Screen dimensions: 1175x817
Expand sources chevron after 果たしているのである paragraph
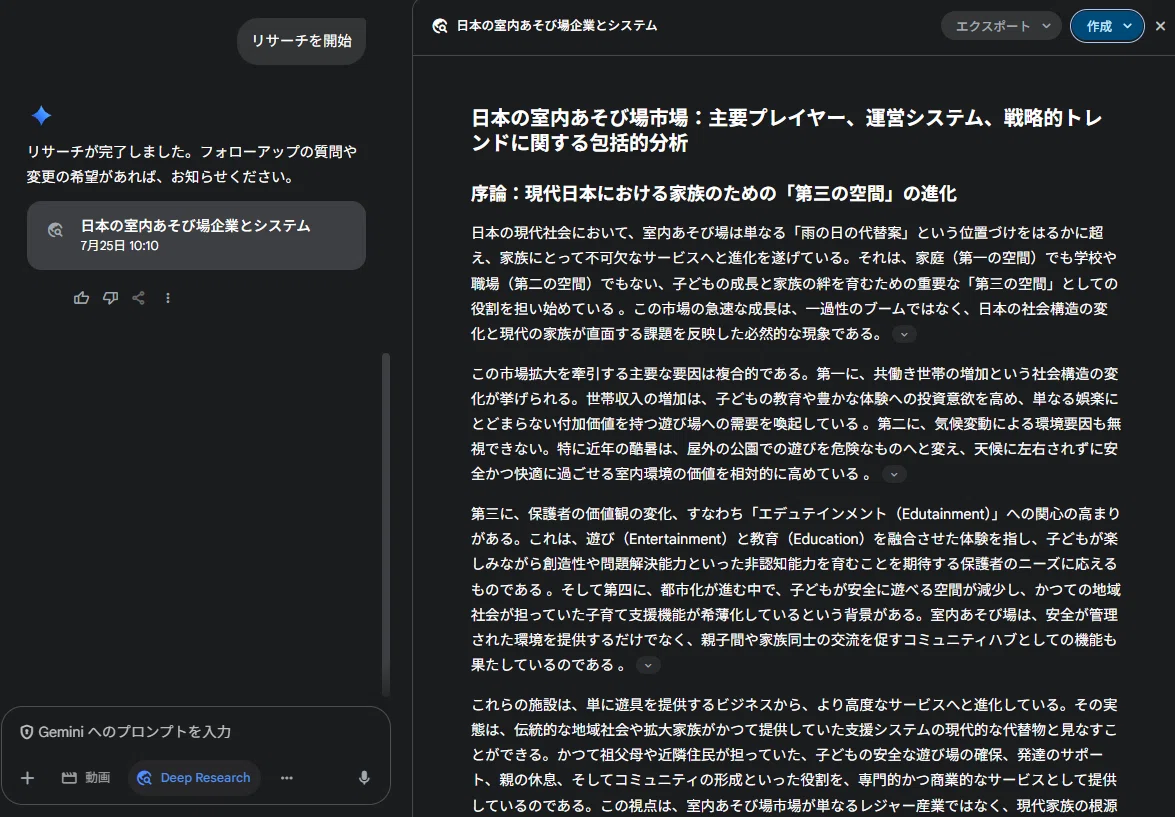pyautogui.click(x=648, y=666)
